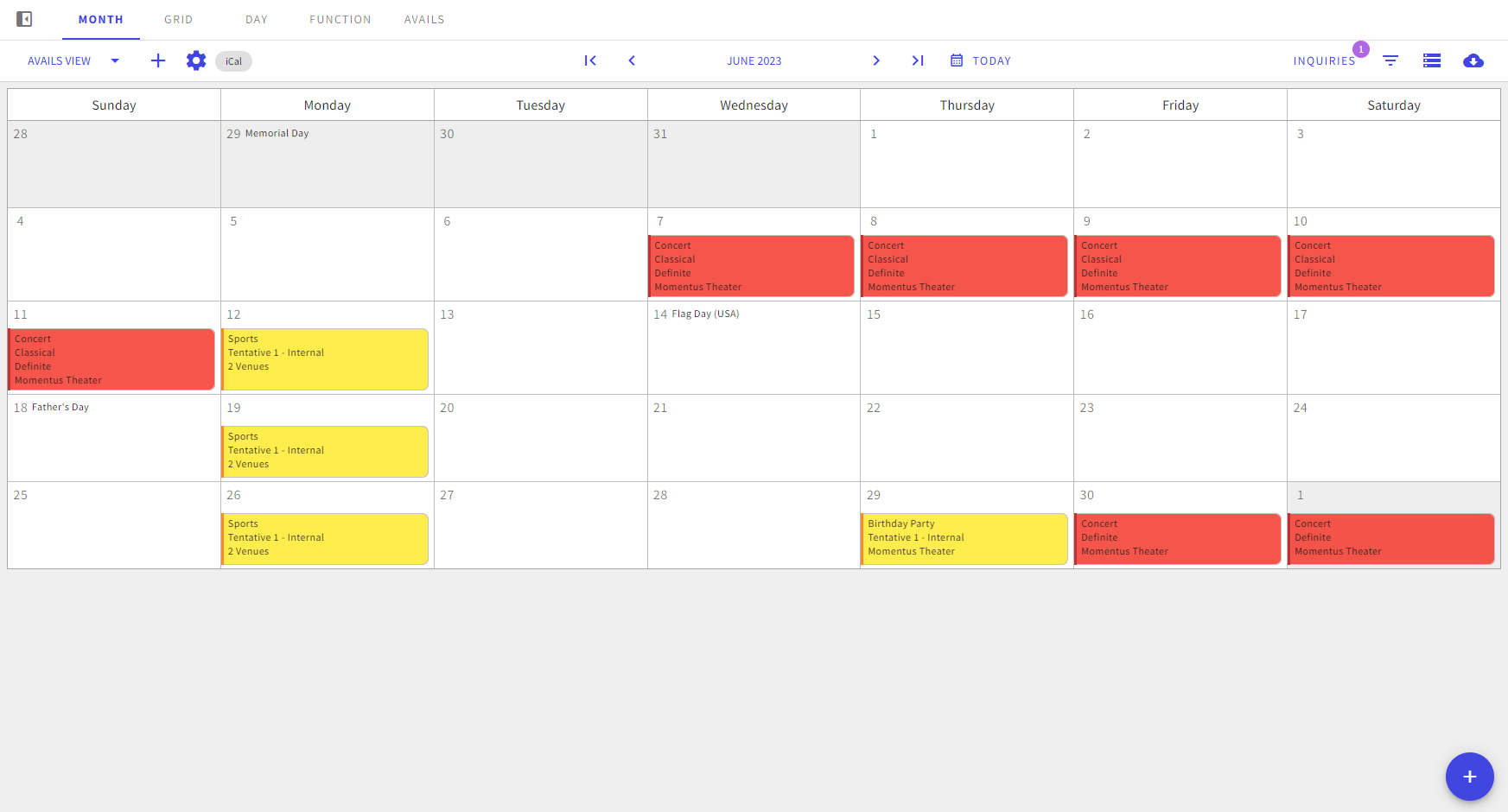This screenshot has height=812, width=1508.
Task: Click the Sunday column header
Action: (x=114, y=105)
